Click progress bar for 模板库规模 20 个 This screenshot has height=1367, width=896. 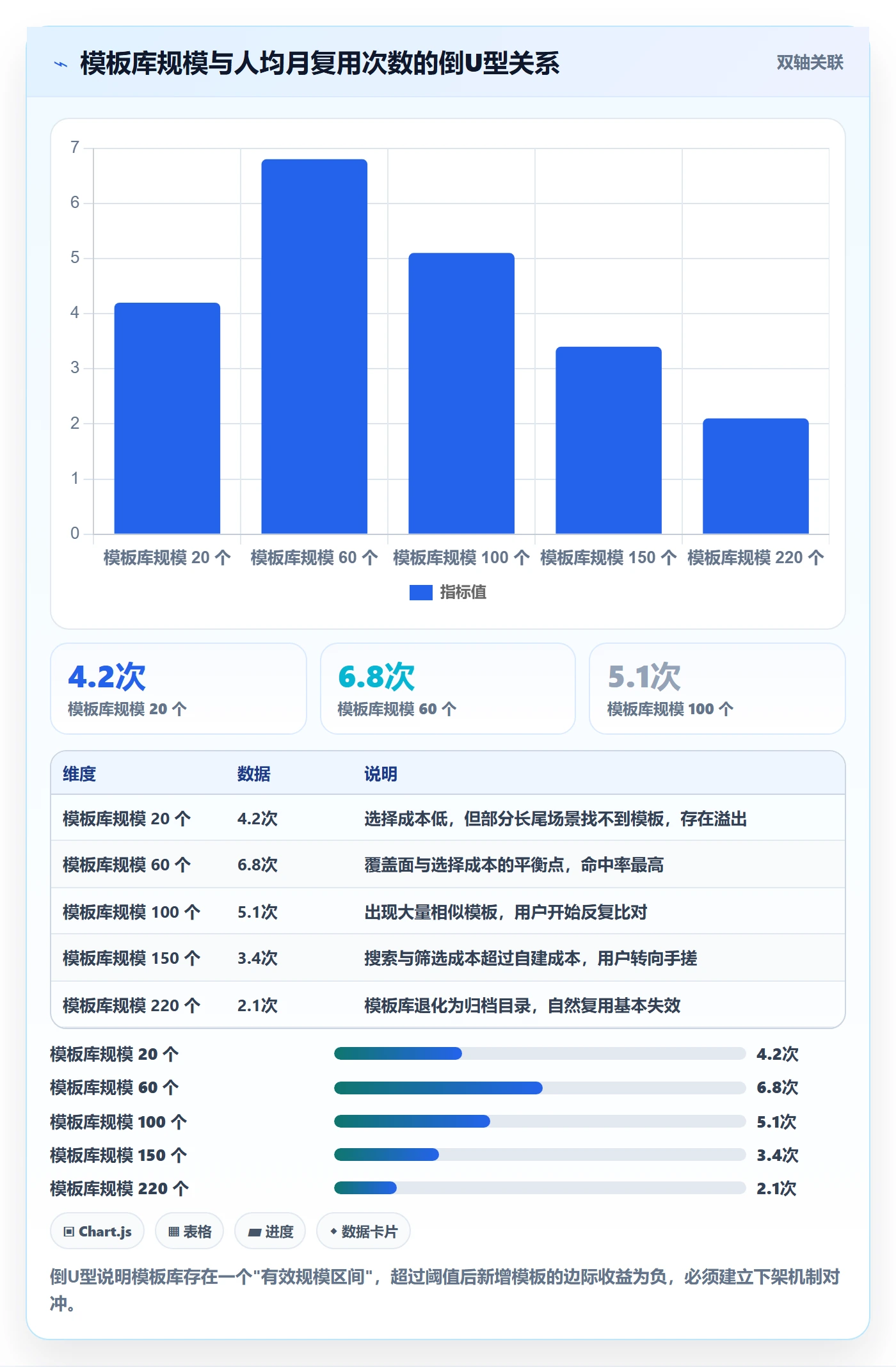pyautogui.click(x=540, y=1053)
